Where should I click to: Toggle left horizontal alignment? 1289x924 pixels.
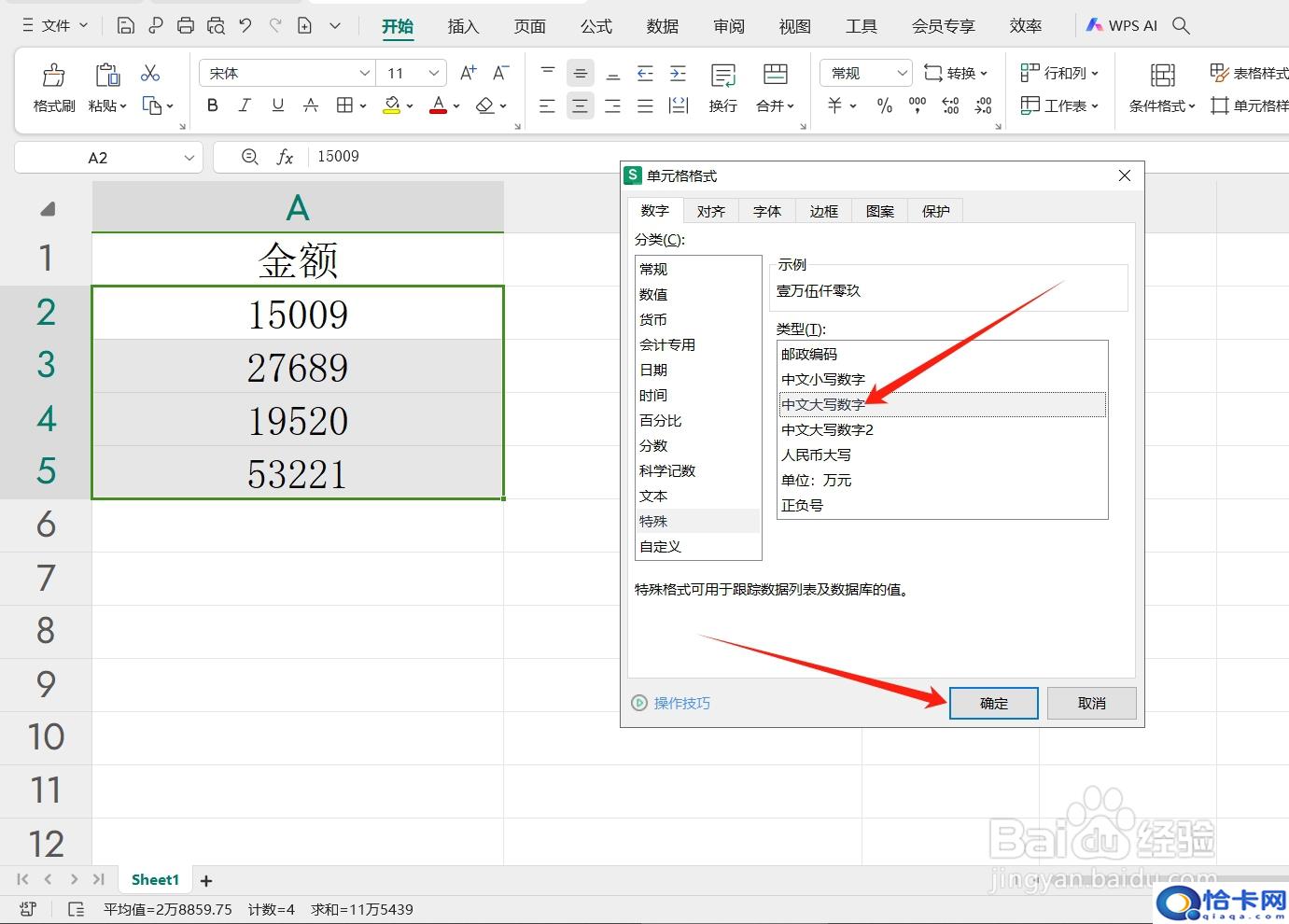[x=548, y=105]
